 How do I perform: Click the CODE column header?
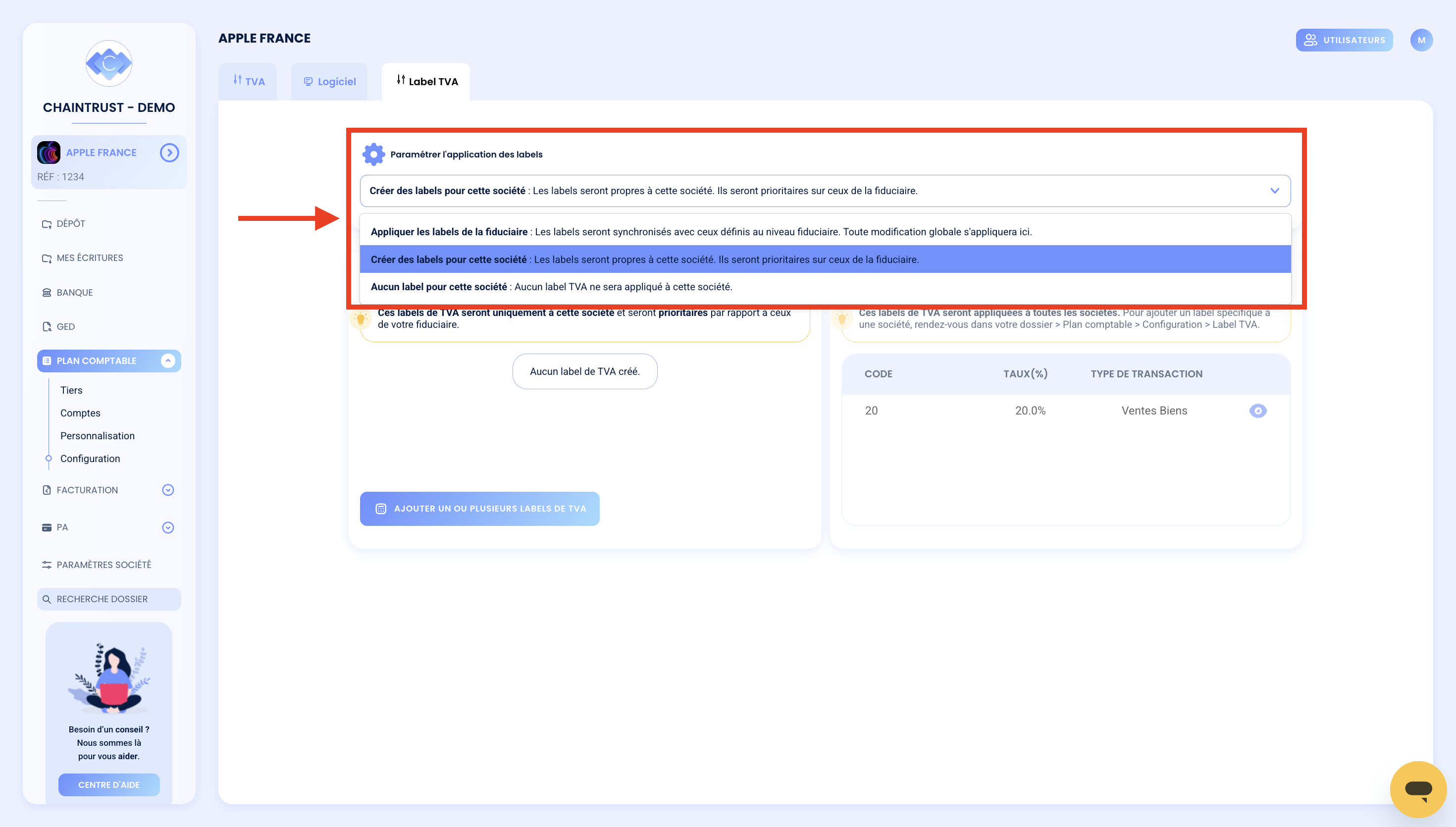(879, 374)
